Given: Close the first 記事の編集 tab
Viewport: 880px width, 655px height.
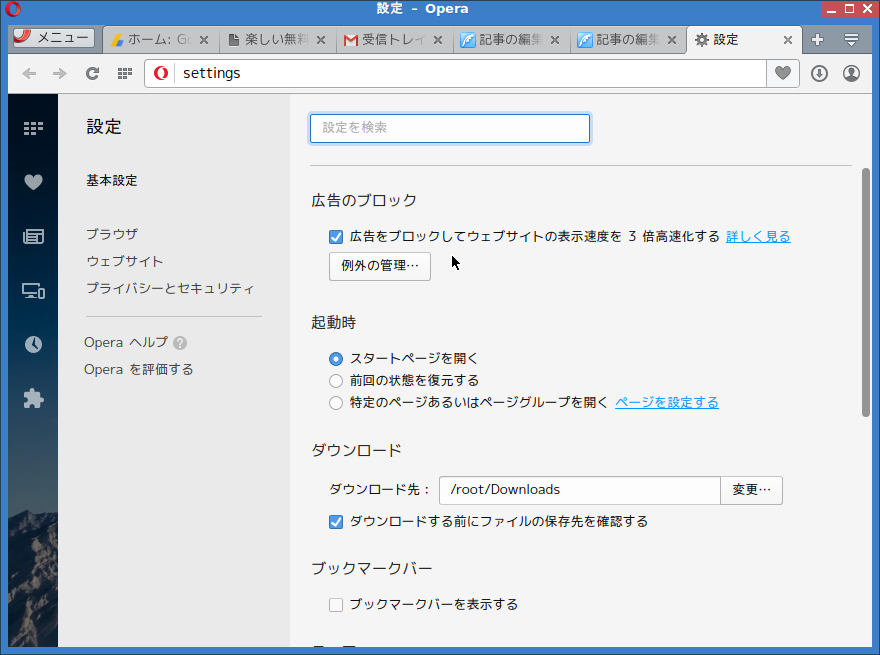Looking at the screenshot, I should [554, 40].
